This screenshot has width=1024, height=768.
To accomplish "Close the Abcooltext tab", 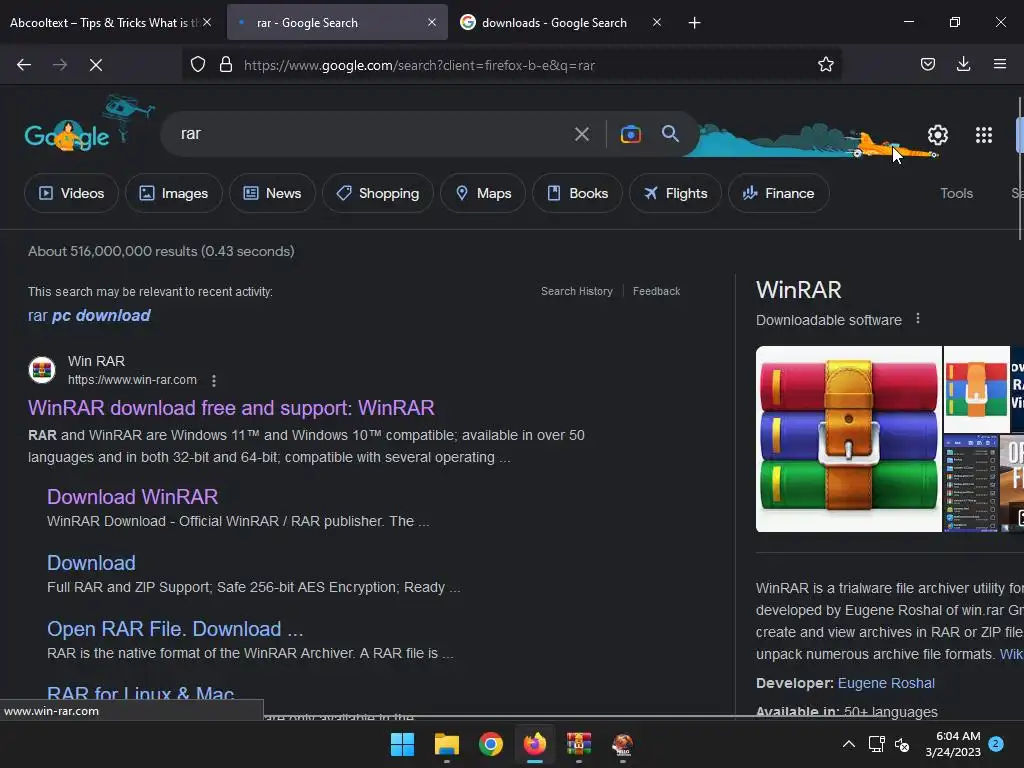I will tap(207, 22).
